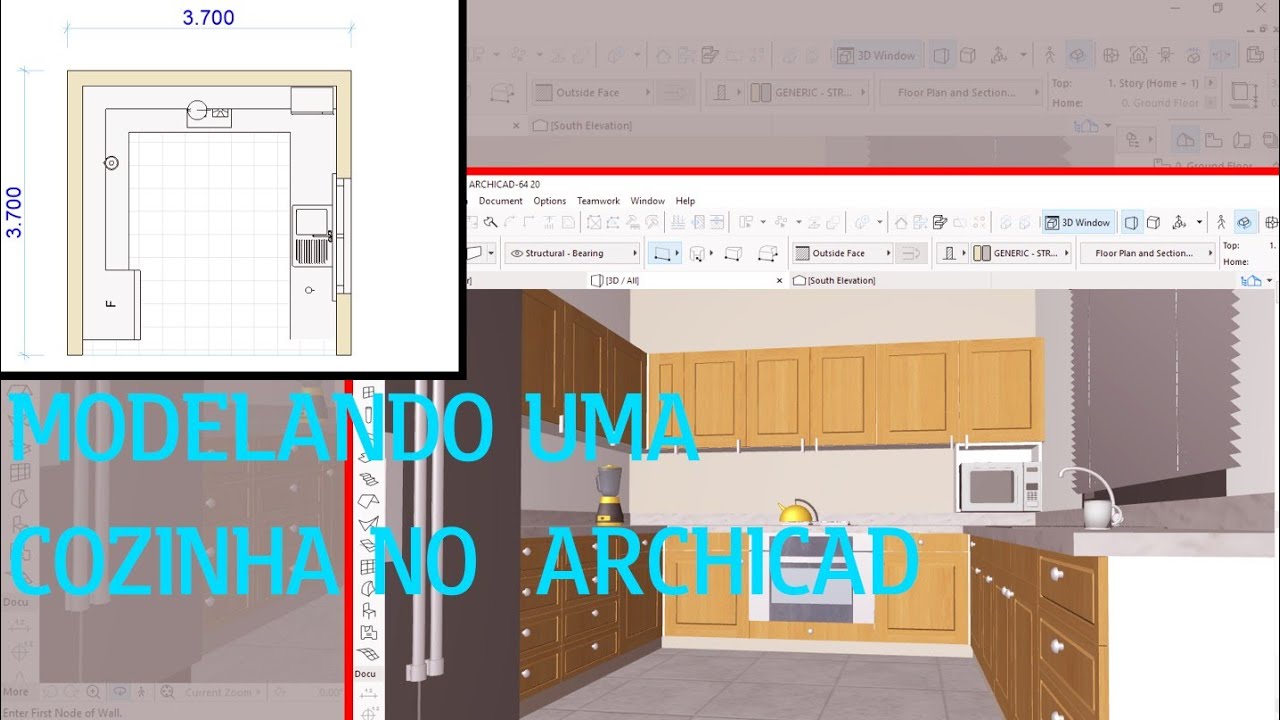Select the Zone tool in toolbox
The image size is (1280, 720).
pyautogui.click(x=369, y=632)
